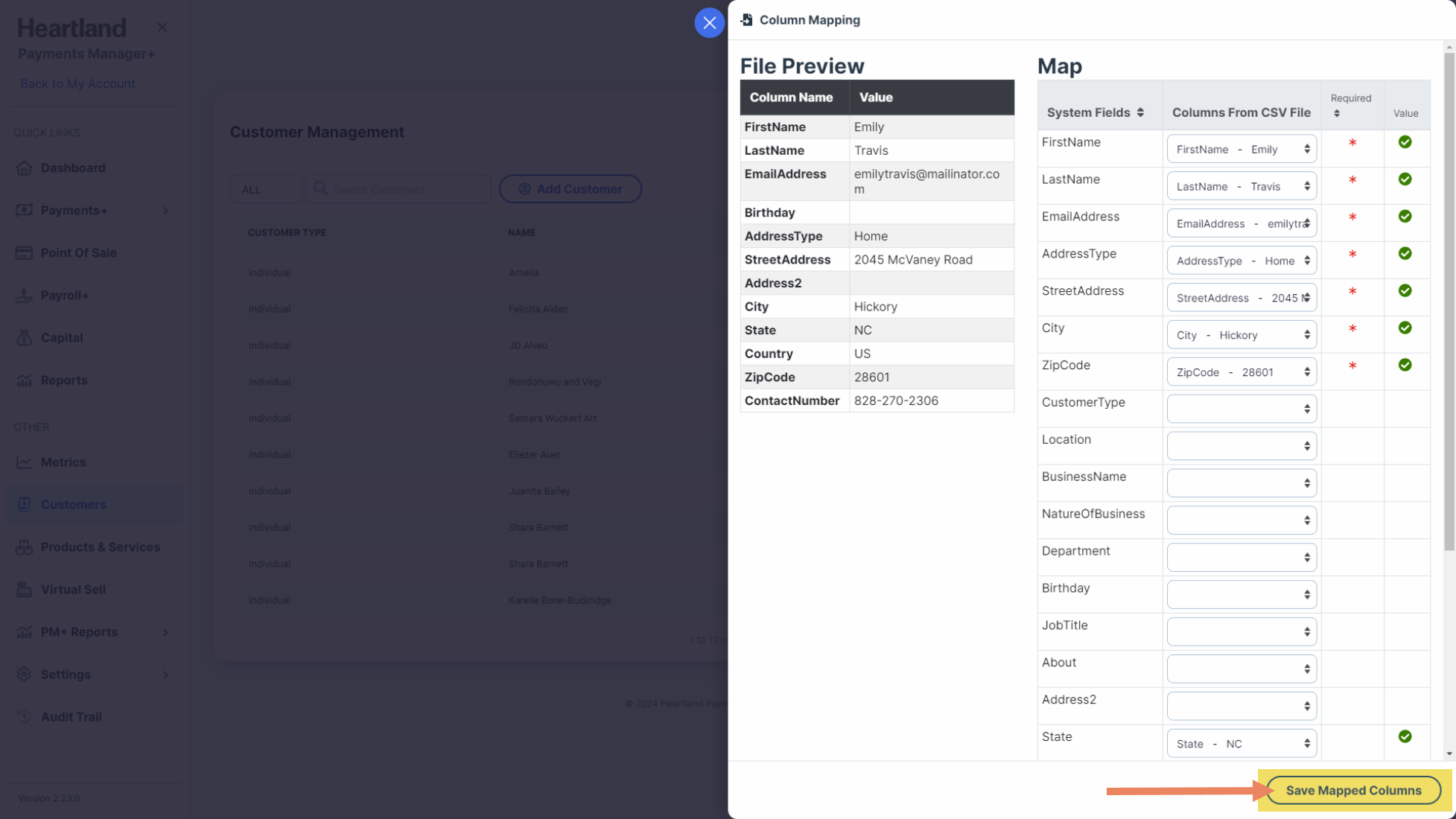Click the Settings gear icon
This screenshot has height=819, width=1456.
[x=24, y=675]
